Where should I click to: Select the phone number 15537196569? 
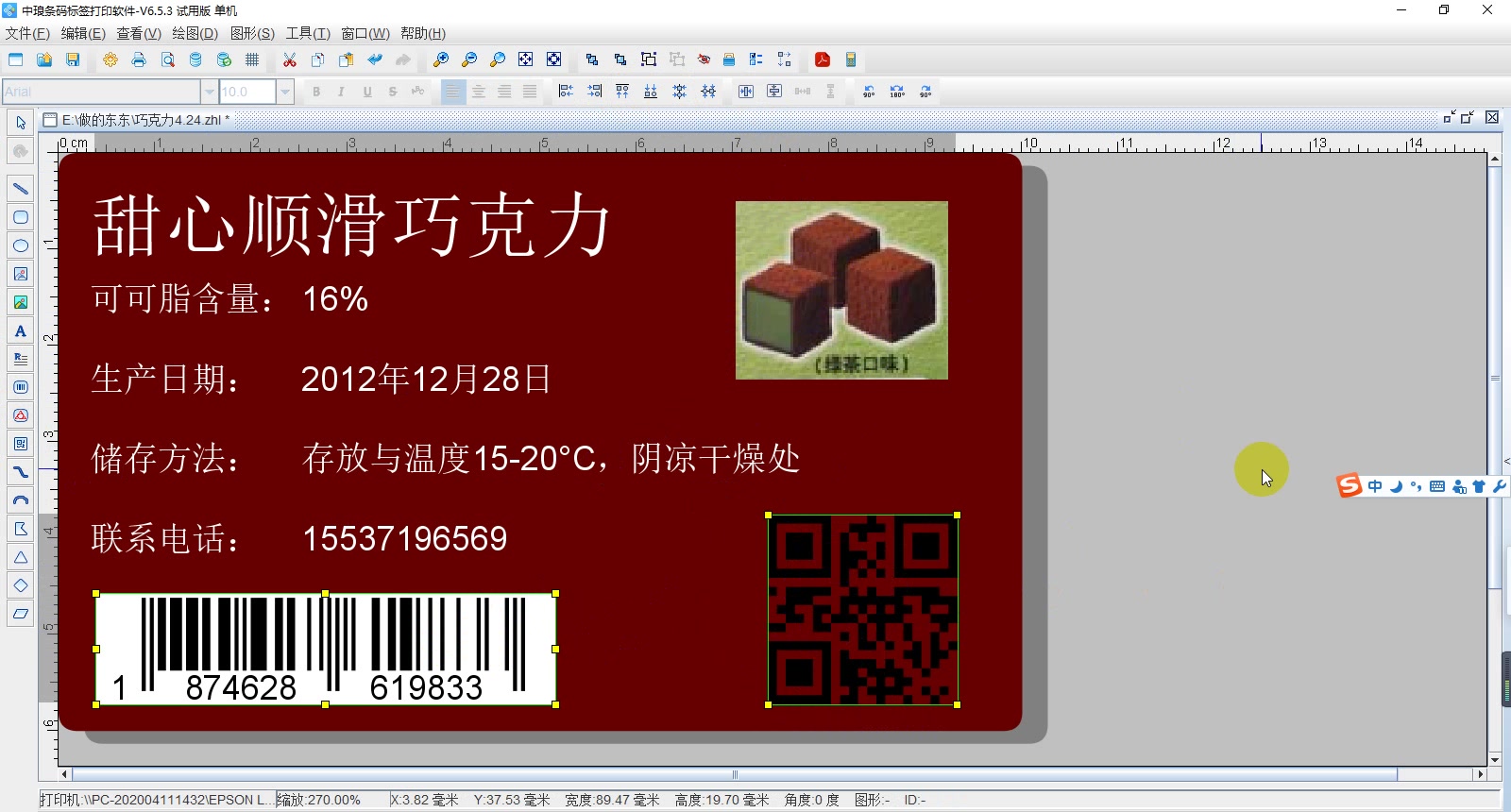404,538
